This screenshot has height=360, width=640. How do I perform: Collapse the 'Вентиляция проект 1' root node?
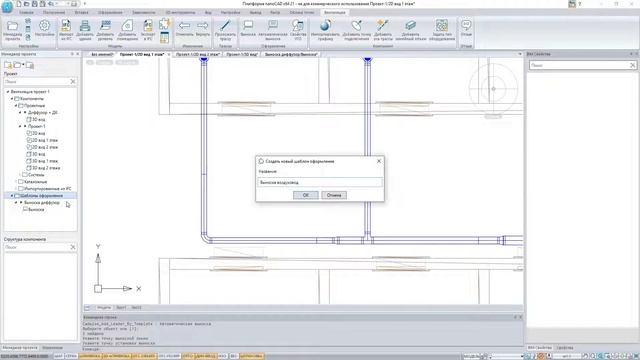coord(8,92)
